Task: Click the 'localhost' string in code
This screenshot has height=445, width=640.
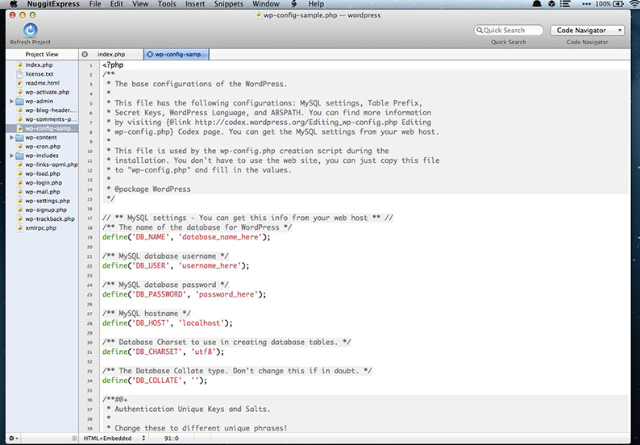Action: pyautogui.click(x=201, y=323)
